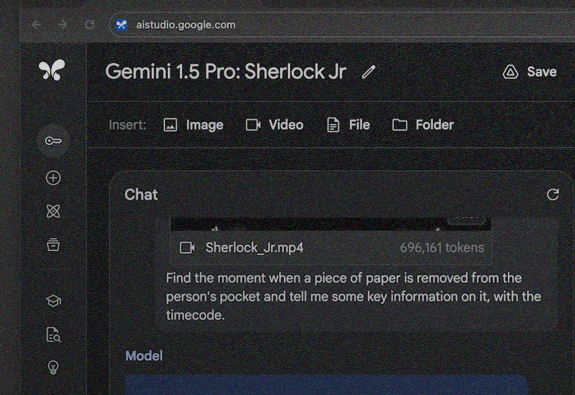
Task: Reset the chat with refresh icon
Action: point(553,194)
